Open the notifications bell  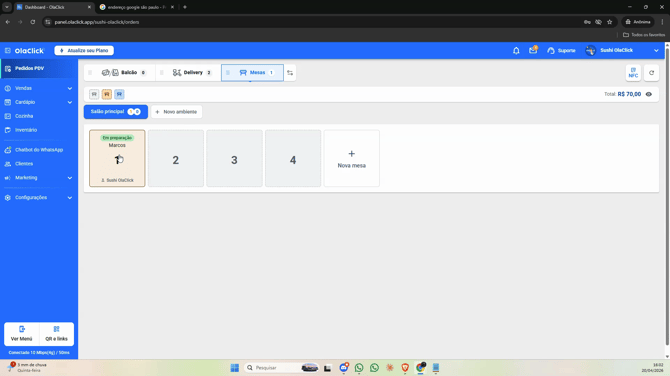[516, 50]
